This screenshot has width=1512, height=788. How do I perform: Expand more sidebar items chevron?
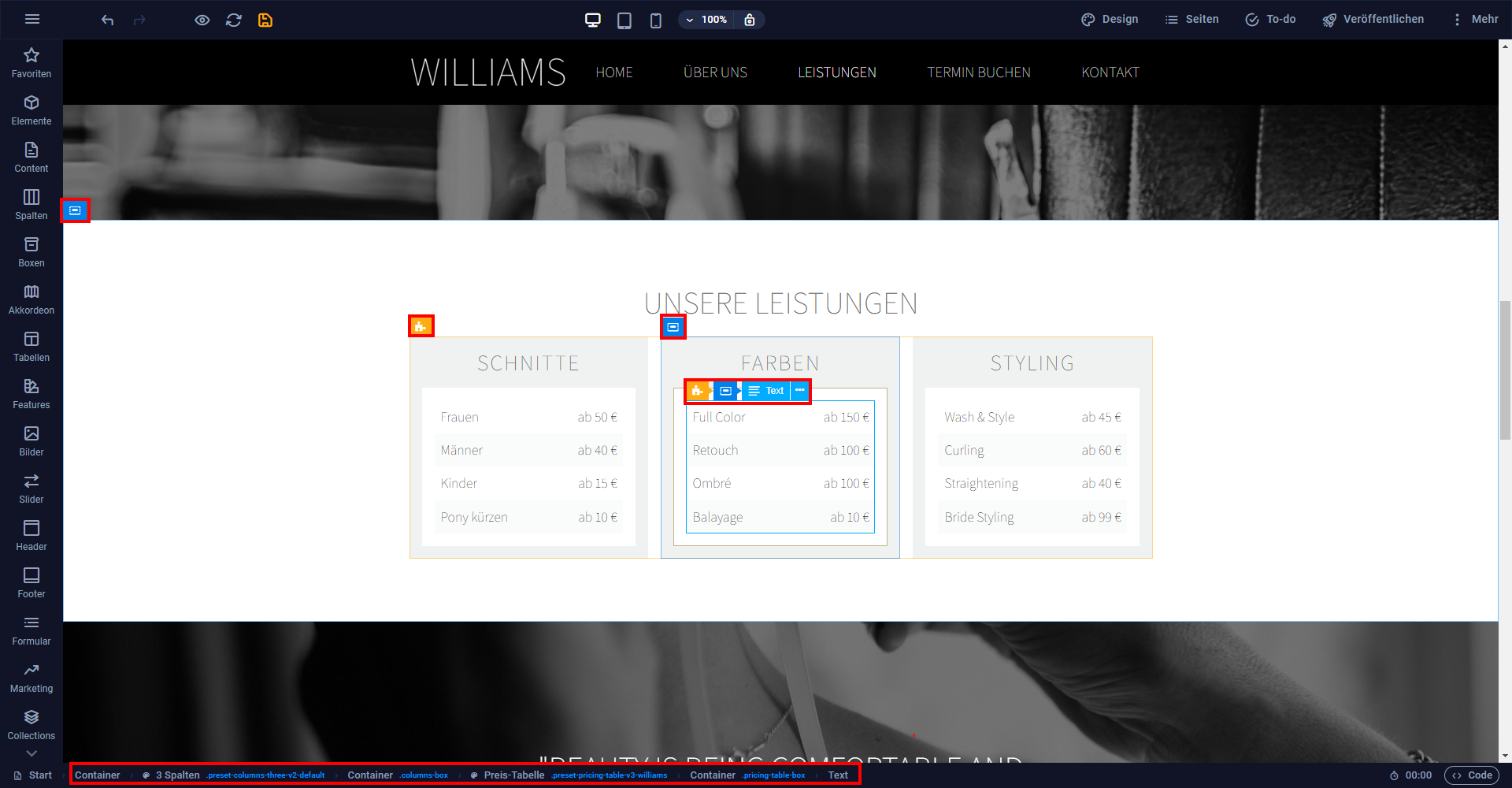click(31, 753)
